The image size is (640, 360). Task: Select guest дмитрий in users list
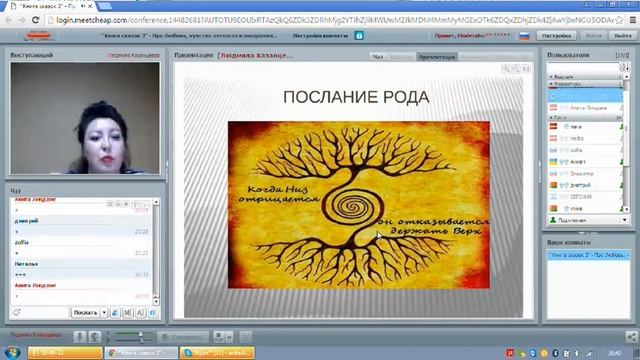click(585, 185)
